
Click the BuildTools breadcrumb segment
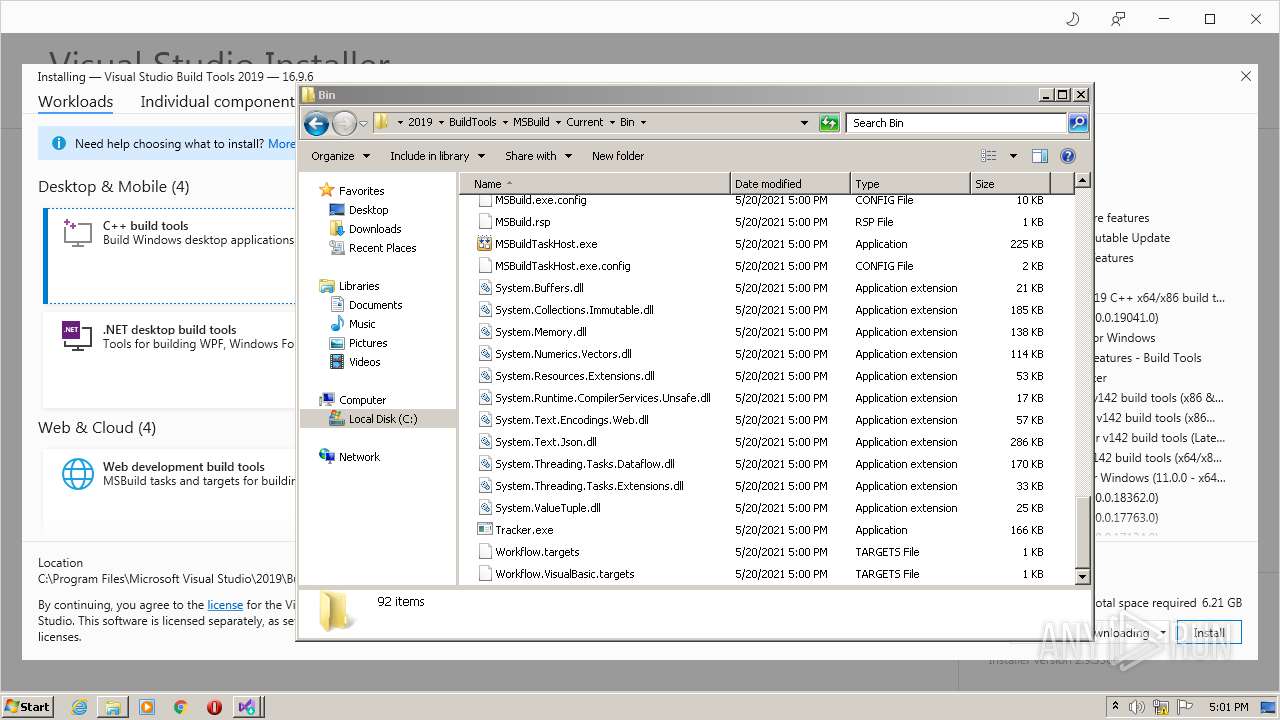point(472,122)
